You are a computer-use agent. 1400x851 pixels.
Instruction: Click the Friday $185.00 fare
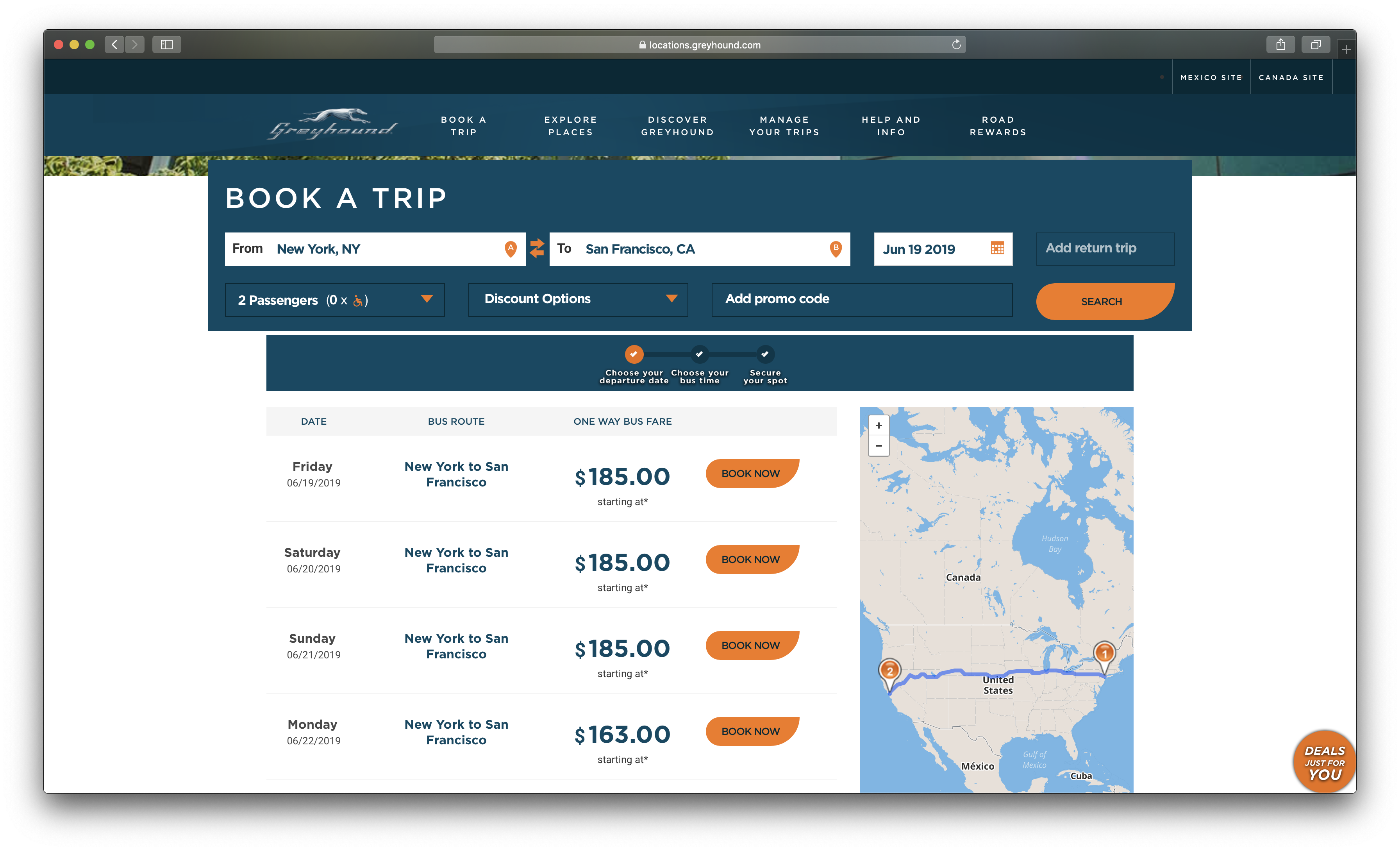[622, 476]
